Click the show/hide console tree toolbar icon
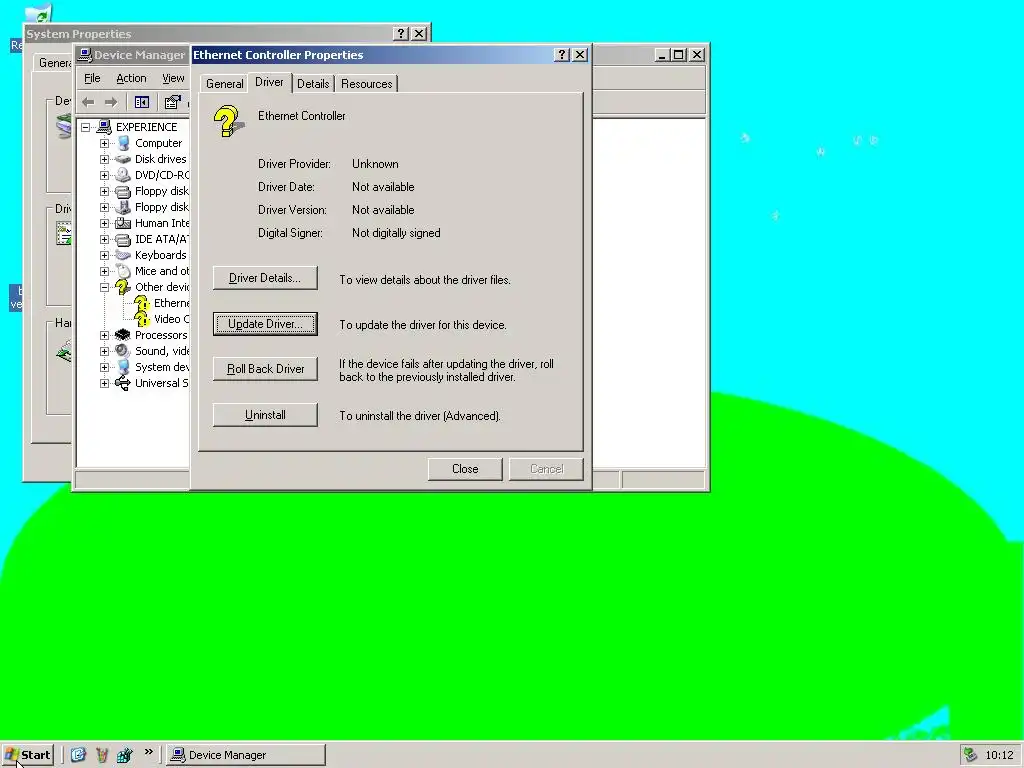 coord(142,102)
